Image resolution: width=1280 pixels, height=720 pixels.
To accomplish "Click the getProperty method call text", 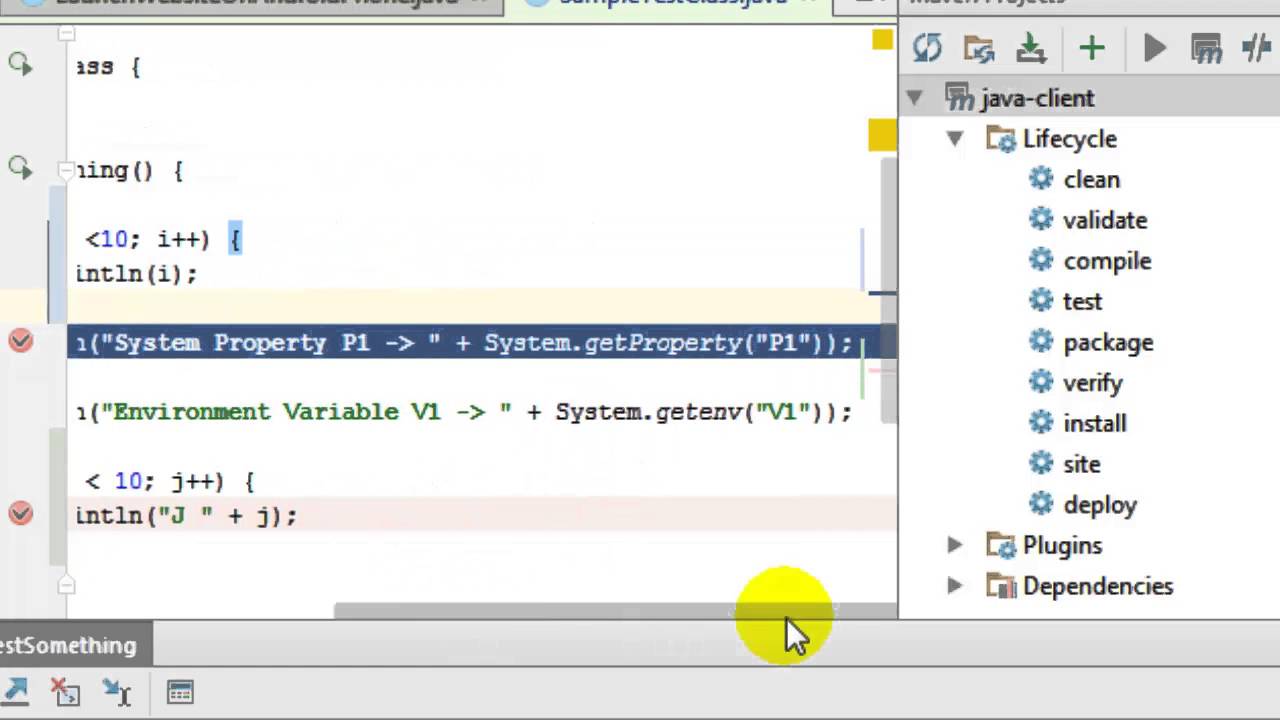I will pyautogui.click(x=662, y=343).
